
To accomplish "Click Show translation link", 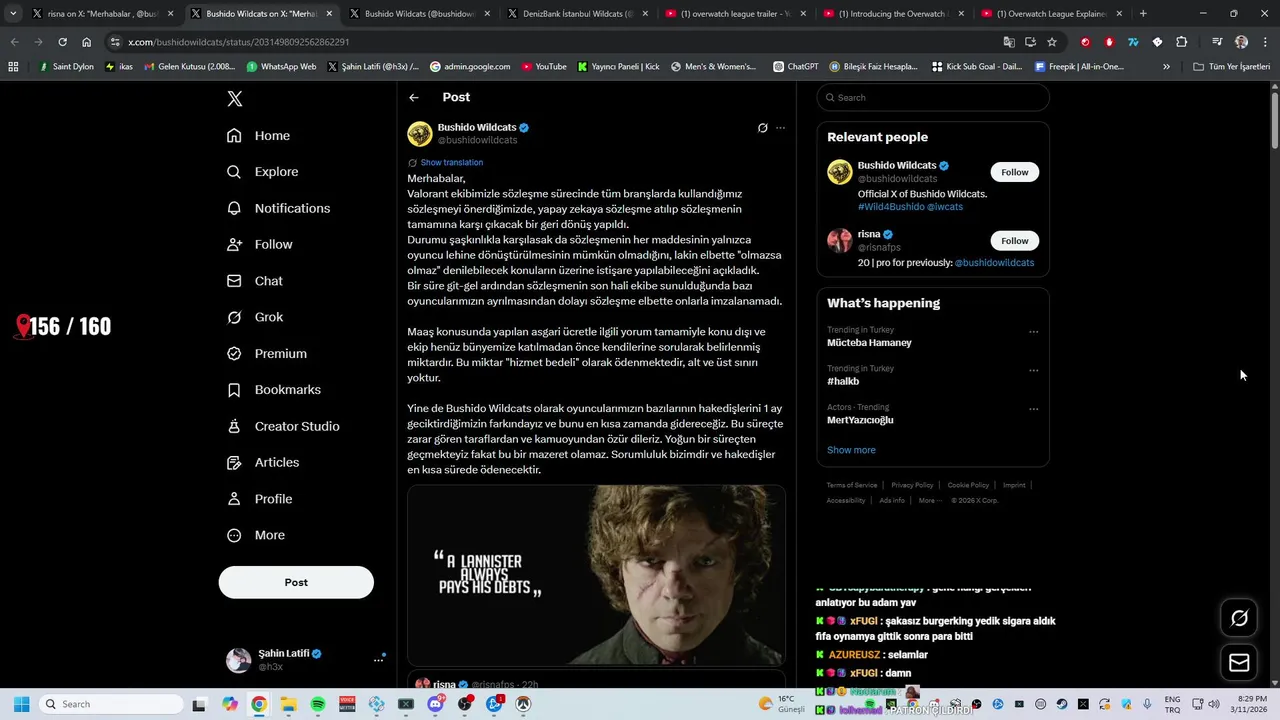I will (452, 162).
